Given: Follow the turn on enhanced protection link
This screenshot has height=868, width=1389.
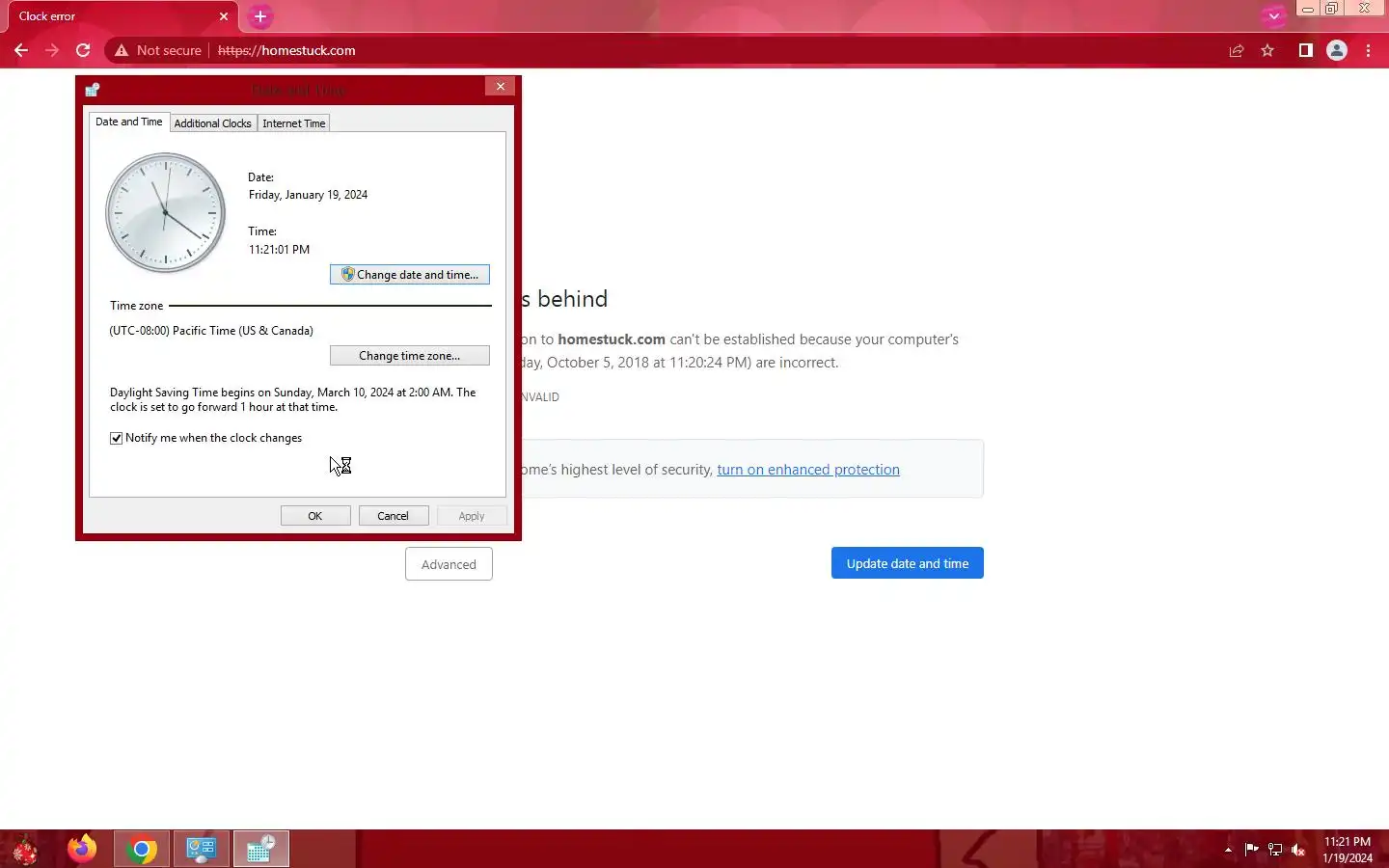Looking at the screenshot, I should pos(808,470).
